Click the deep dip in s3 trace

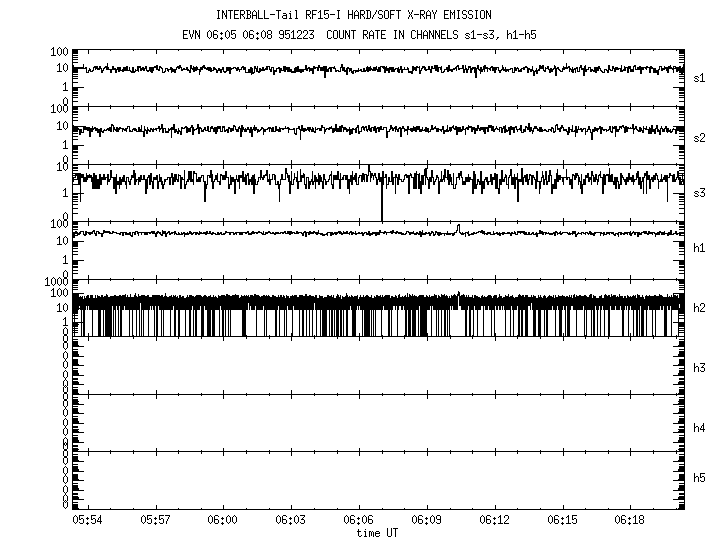tap(381, 212)
